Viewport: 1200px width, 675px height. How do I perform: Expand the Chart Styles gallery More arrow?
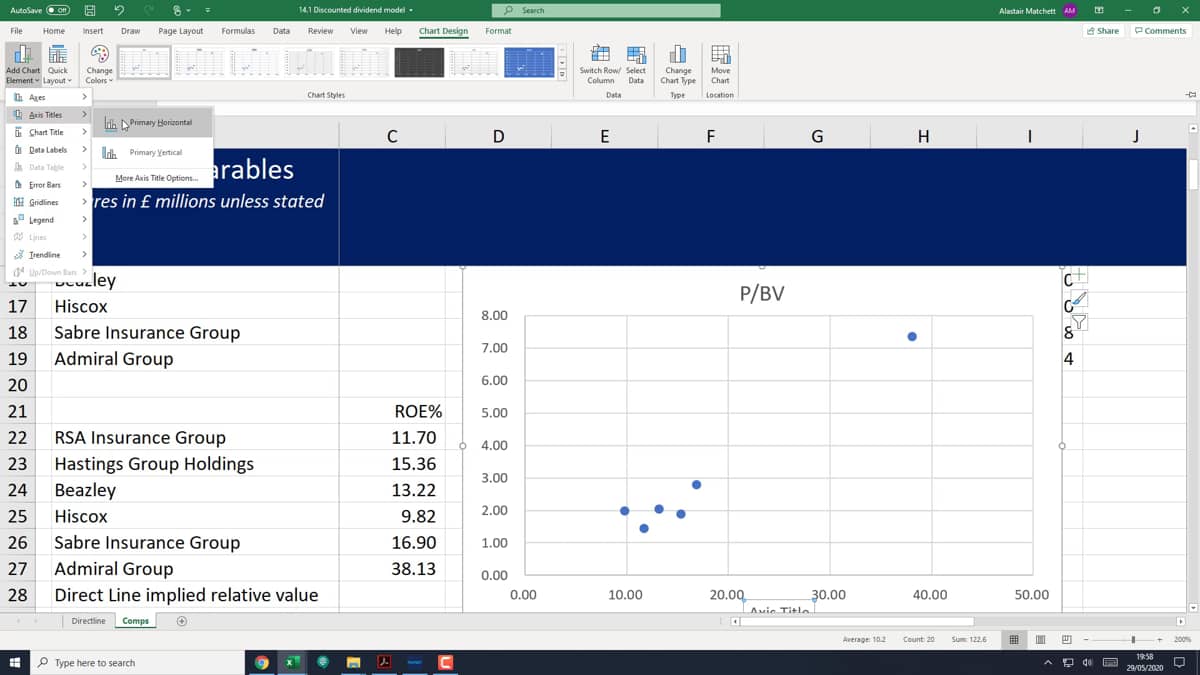click(x=562, y=75)
